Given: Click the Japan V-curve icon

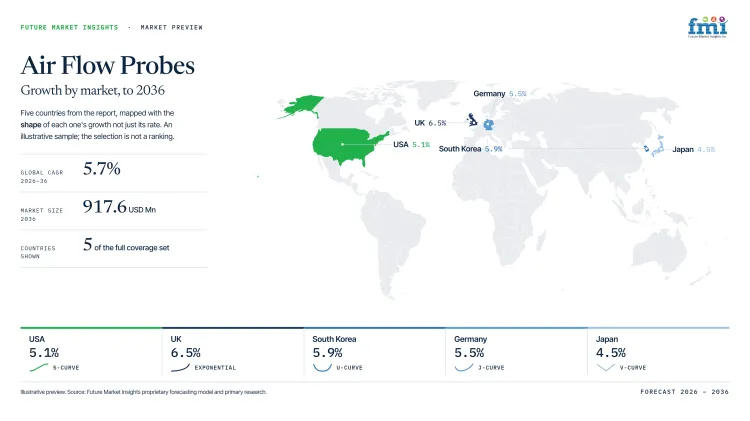Looking at the screenshot, I should pos(606,367).
